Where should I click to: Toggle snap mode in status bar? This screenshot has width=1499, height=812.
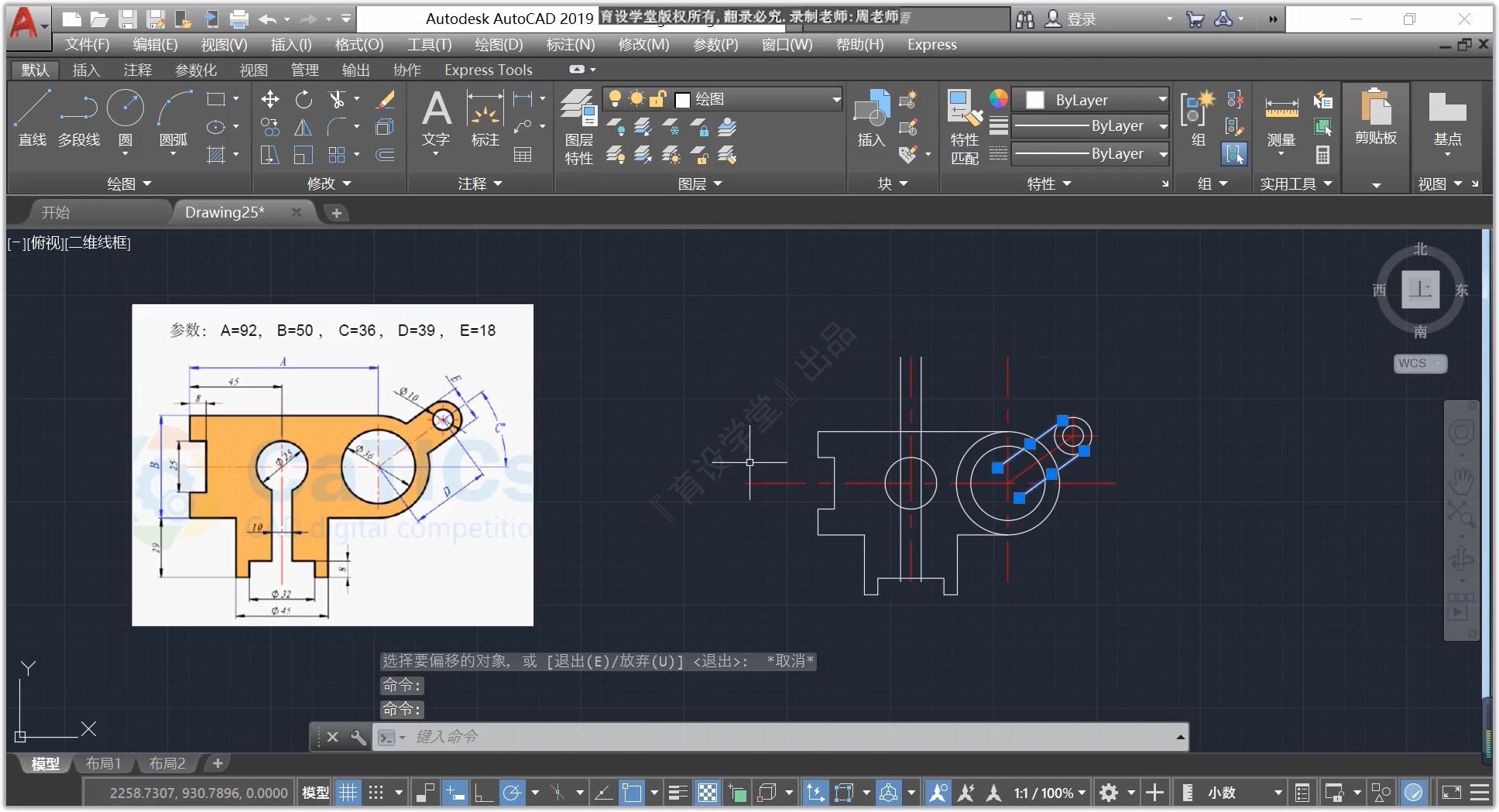pyautogui.click(x=376, y=793)
